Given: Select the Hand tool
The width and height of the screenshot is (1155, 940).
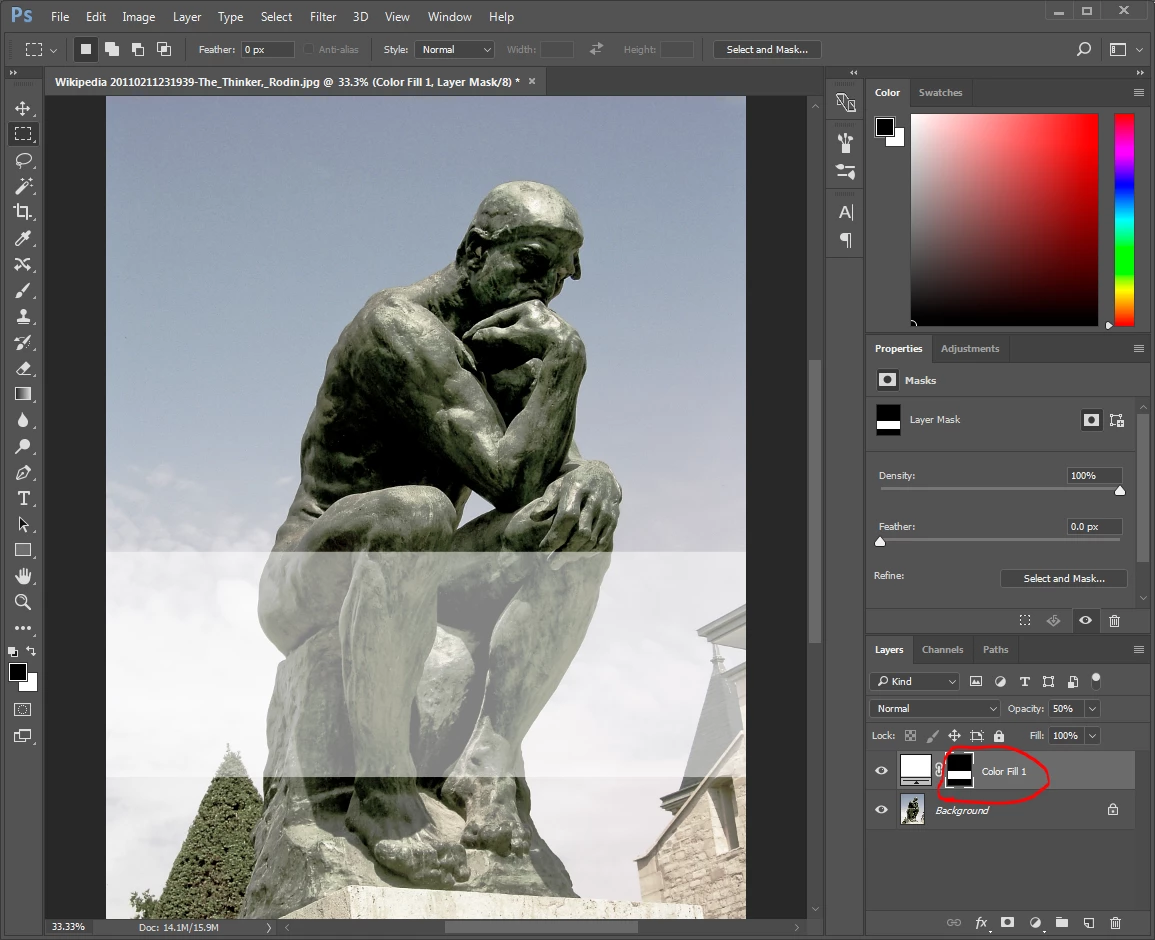Looking at the screenshot, I should click(x=23, y=576).
